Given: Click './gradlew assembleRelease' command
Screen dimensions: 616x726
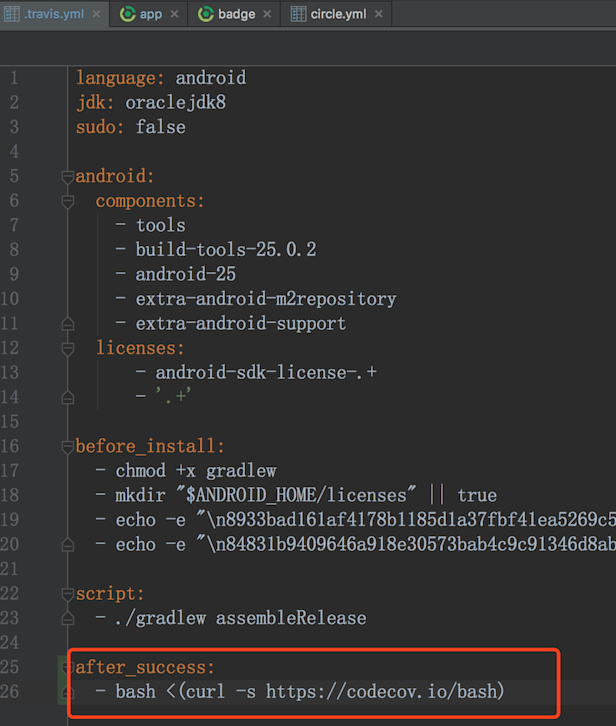Looking at the screenshot, I should (x=241, y=618).
